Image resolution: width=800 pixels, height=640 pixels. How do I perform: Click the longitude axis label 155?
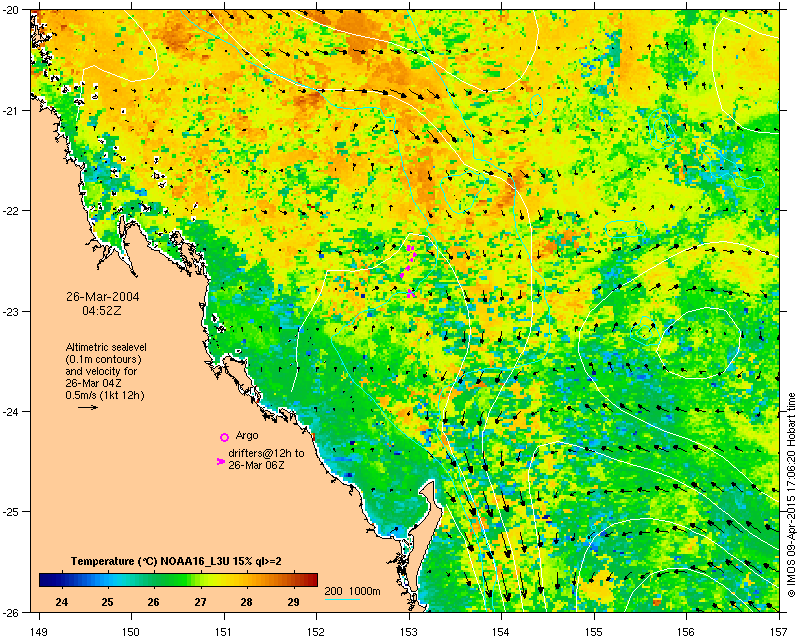point(594,632)
